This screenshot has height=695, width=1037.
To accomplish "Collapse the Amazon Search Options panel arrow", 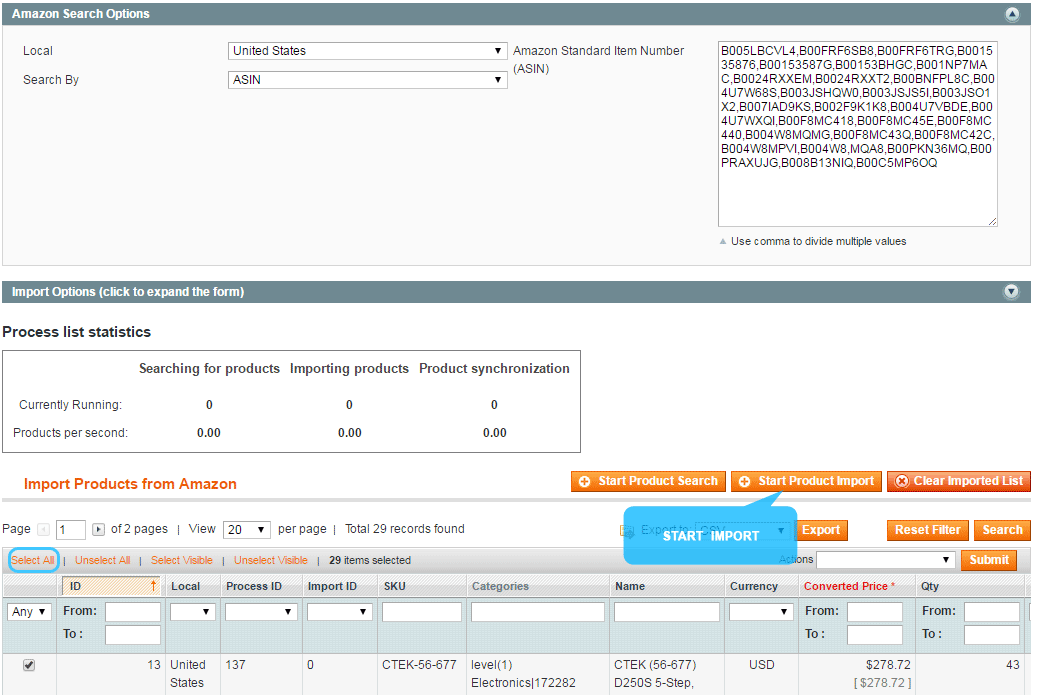I will point(1012,14).
